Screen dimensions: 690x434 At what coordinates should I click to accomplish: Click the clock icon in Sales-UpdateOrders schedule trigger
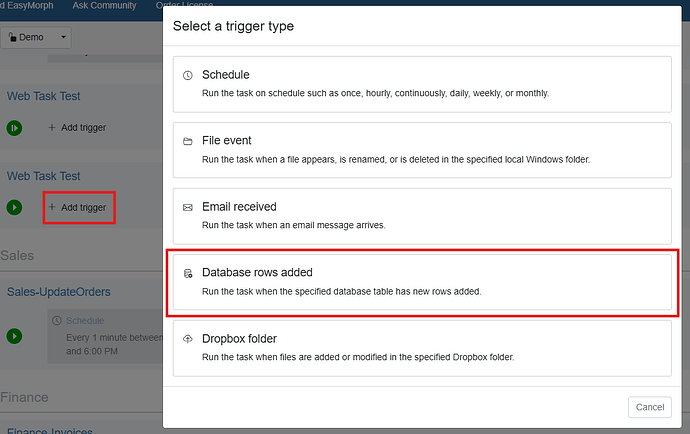coord(57,321)
